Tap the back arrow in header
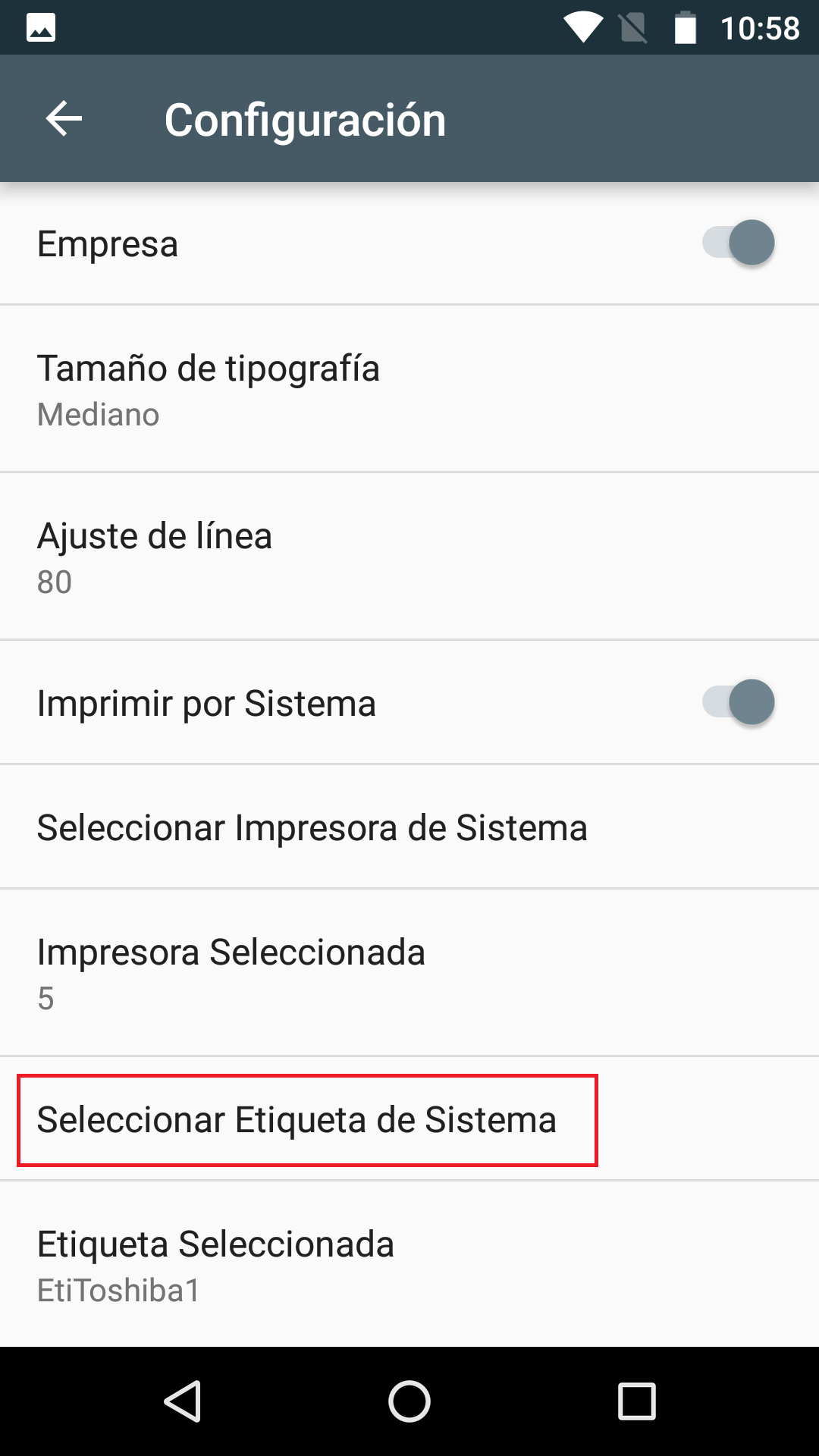Image resolution: width=819 pixels, height=1456 pixels. click(x=64, y=119)
